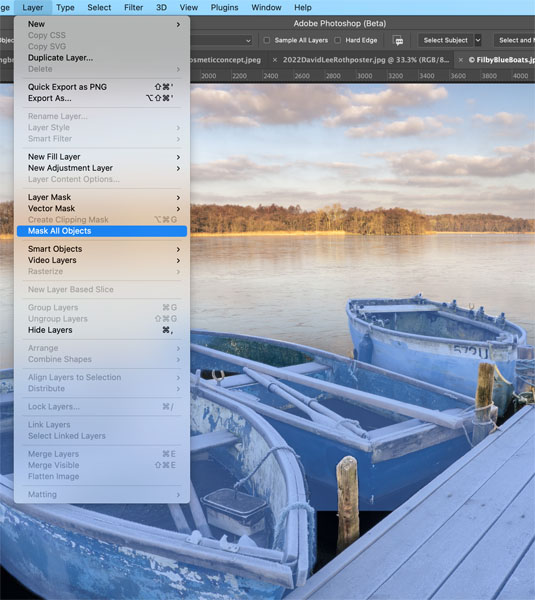Viewport: 535px width, 600px height.
Task: Open the Layer menu in the menu bar
Action: (33, 7)
